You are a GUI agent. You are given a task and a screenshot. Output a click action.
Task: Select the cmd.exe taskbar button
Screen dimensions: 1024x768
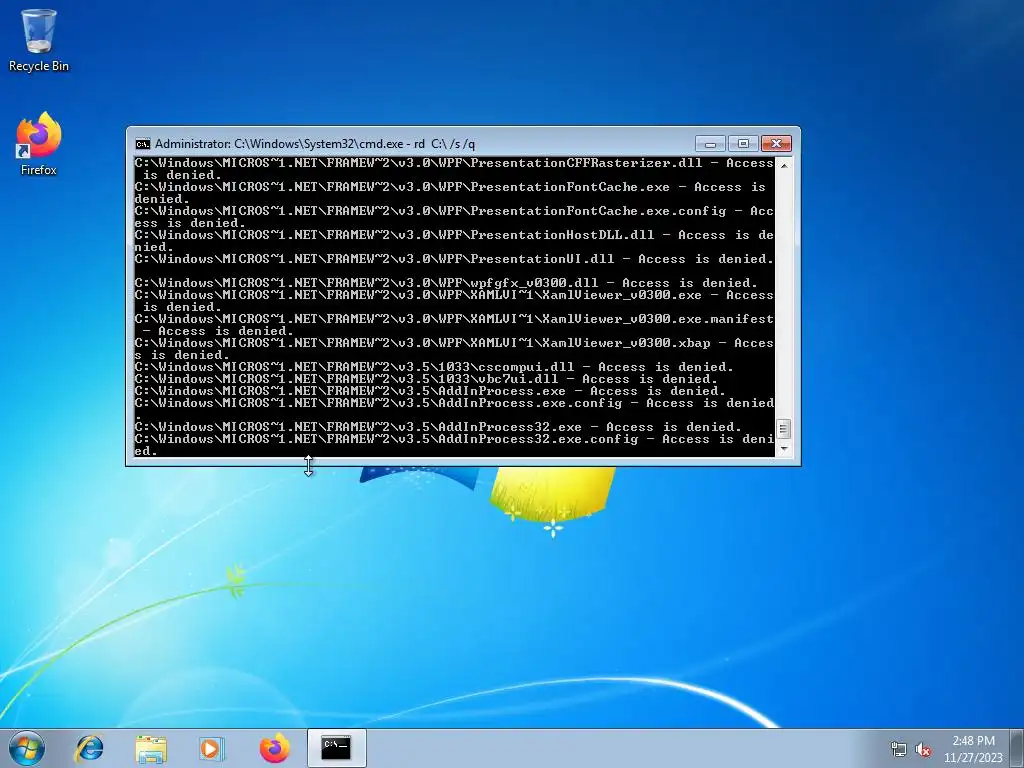(336, 748)
